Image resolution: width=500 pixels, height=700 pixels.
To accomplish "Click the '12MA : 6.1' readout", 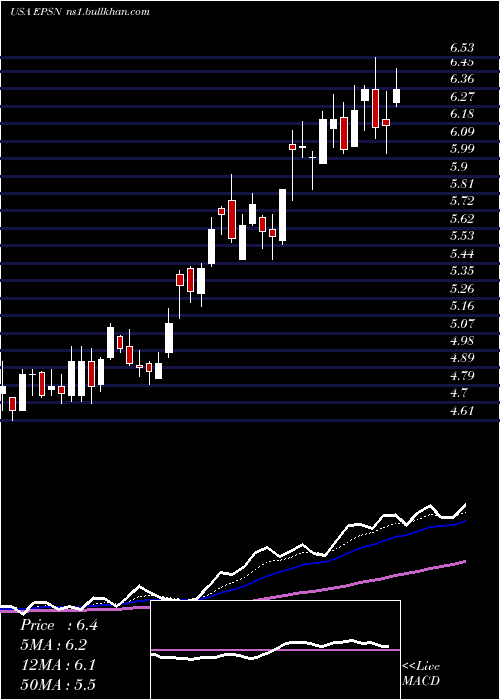I will (x=58, y=665).
